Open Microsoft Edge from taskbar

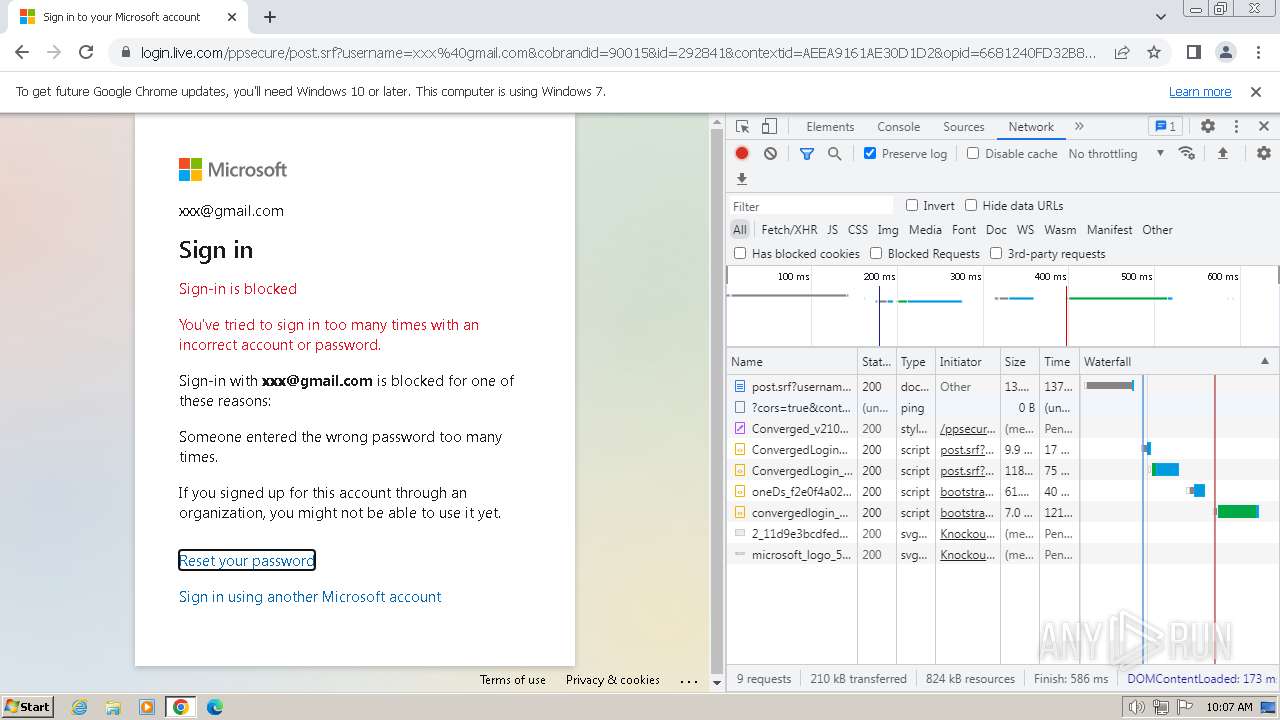pos(214,707)
